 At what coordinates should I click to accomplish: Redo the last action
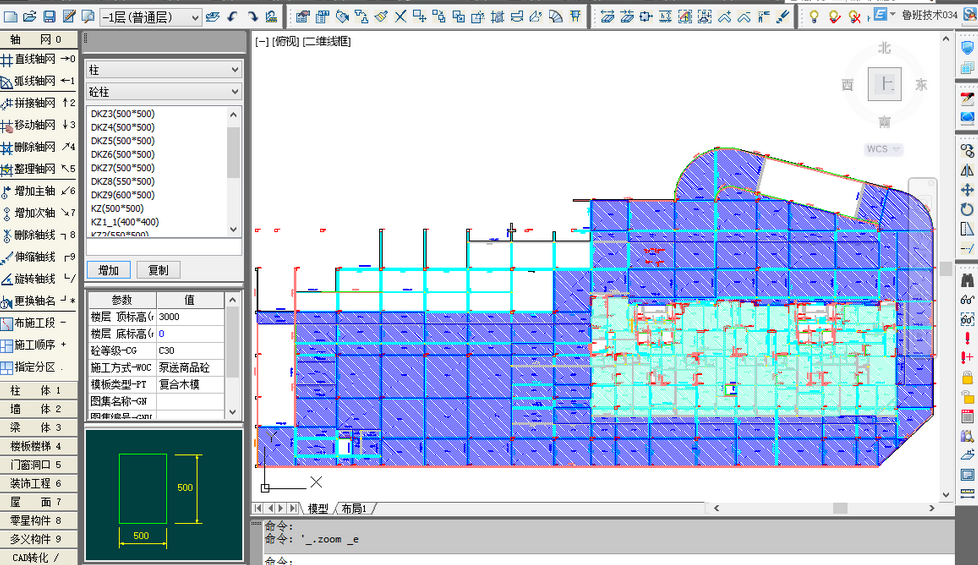[x=252, y=17]
